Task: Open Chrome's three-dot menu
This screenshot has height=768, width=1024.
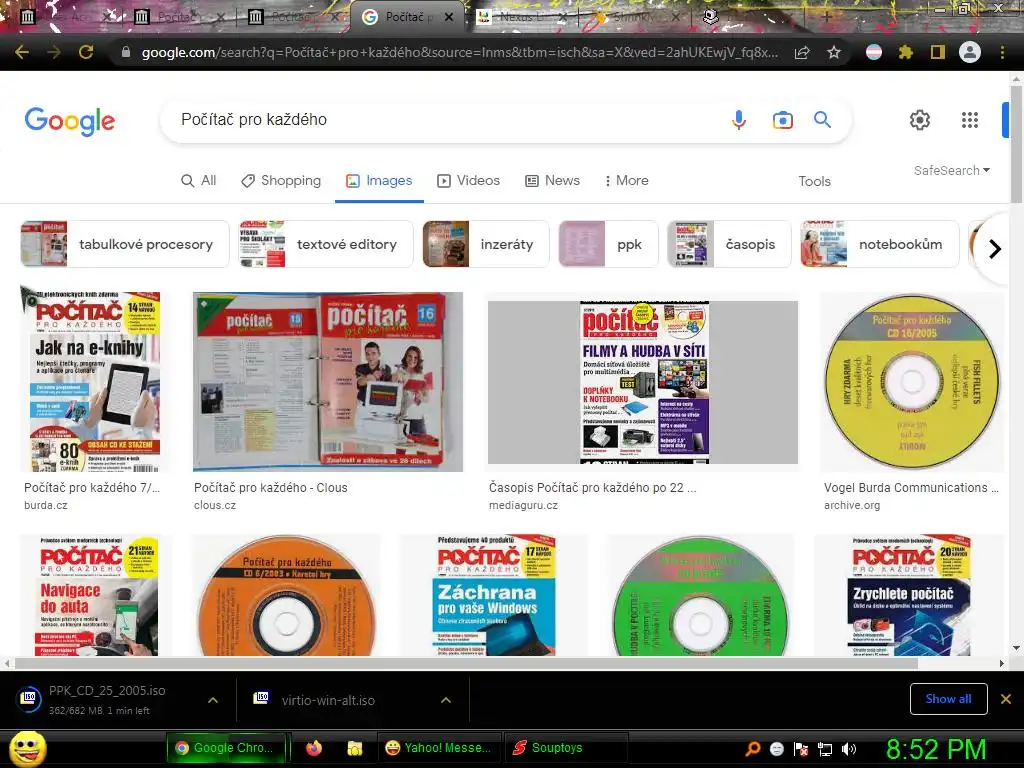Action: pos(1002,52)
